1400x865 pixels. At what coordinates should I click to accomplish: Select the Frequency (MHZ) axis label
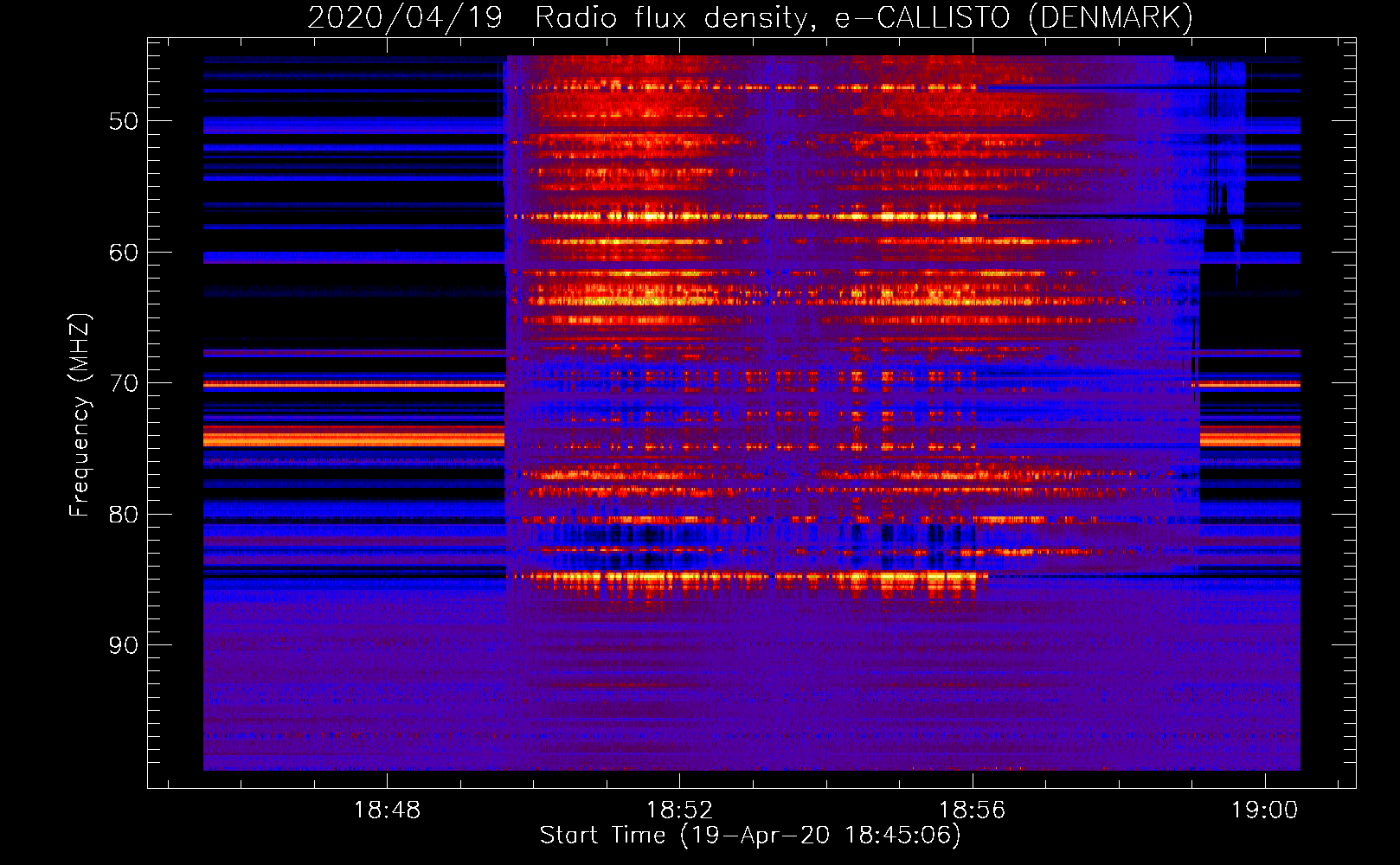(79, 415)
